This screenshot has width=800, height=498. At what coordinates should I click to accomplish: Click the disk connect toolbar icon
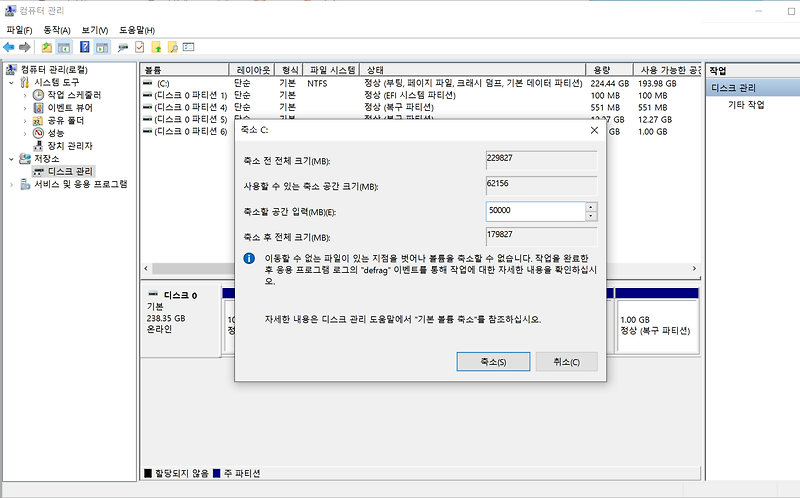click(x=122, y=47)
